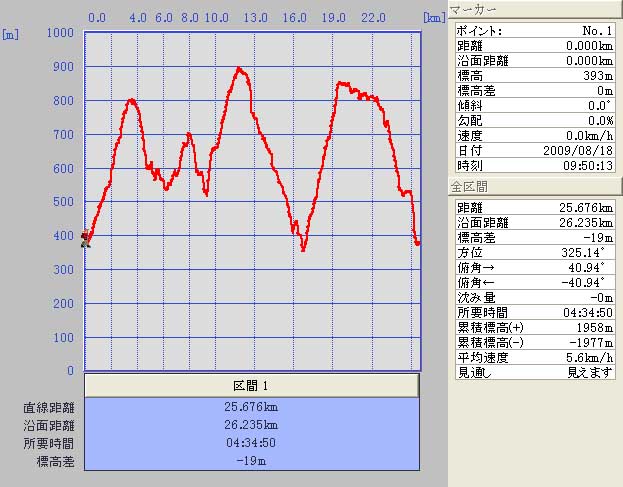Click the 直線距離 label left of the table

click(x=49, y=408)
